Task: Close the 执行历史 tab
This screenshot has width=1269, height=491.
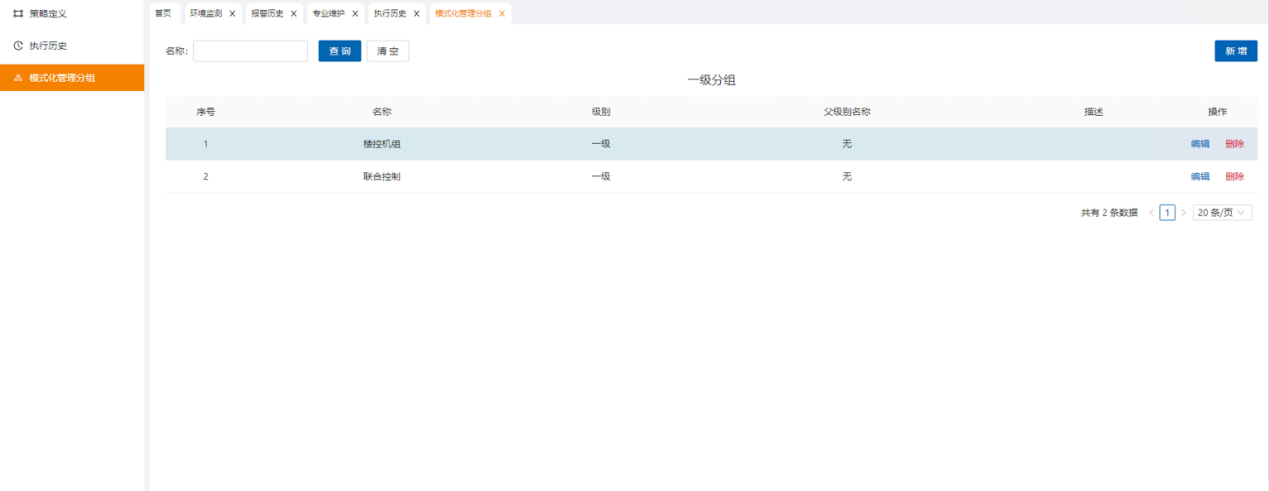Action: [x=417, y=14]
